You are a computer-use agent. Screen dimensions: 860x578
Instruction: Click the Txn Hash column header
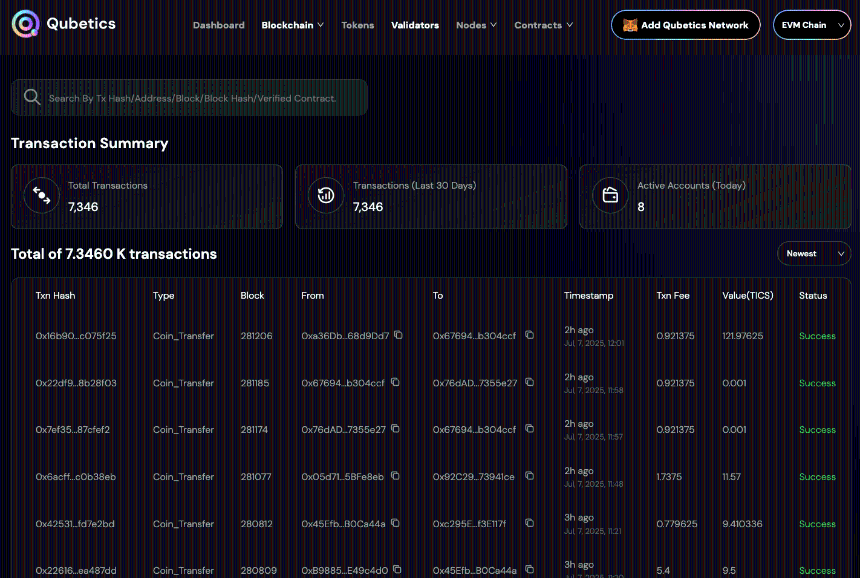click(55, 296)
